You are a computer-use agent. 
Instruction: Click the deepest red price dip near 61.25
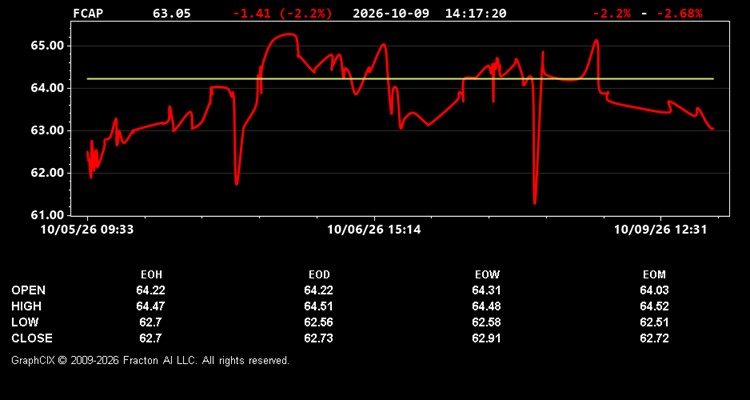tap(534, 202)
